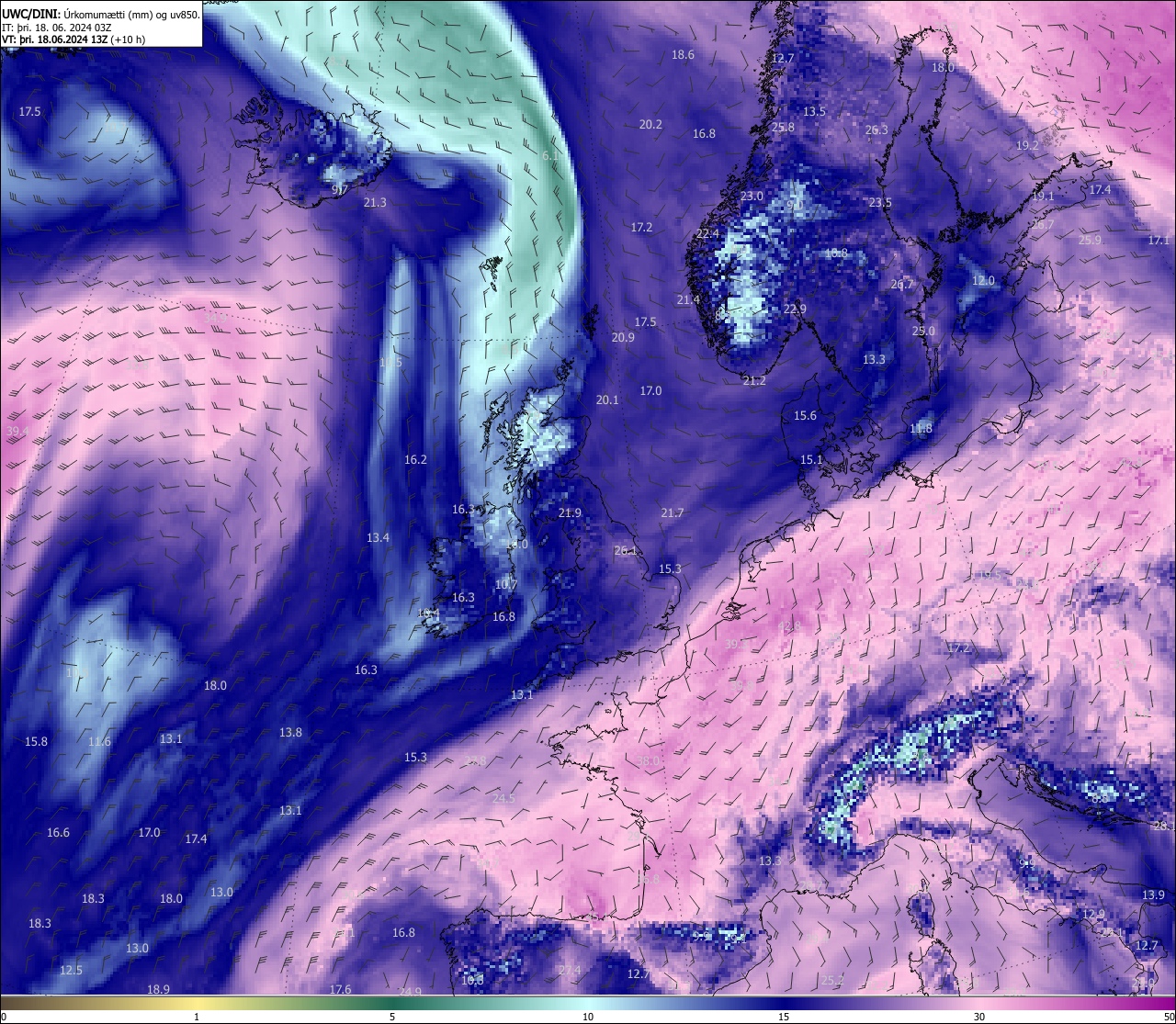Click the 21.7 value in the North Sea
The height and width of the screenshot is (1024, 1176).
tap(673, 513)
